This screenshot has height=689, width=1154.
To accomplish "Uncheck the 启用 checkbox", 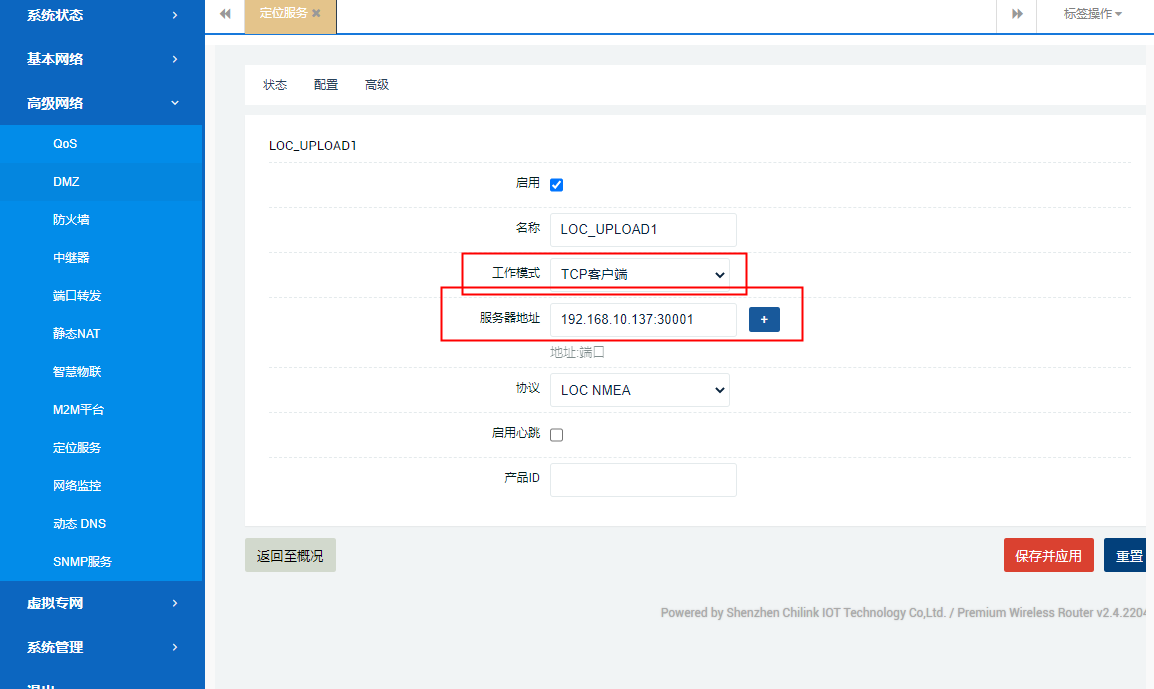I will (557, 185).
